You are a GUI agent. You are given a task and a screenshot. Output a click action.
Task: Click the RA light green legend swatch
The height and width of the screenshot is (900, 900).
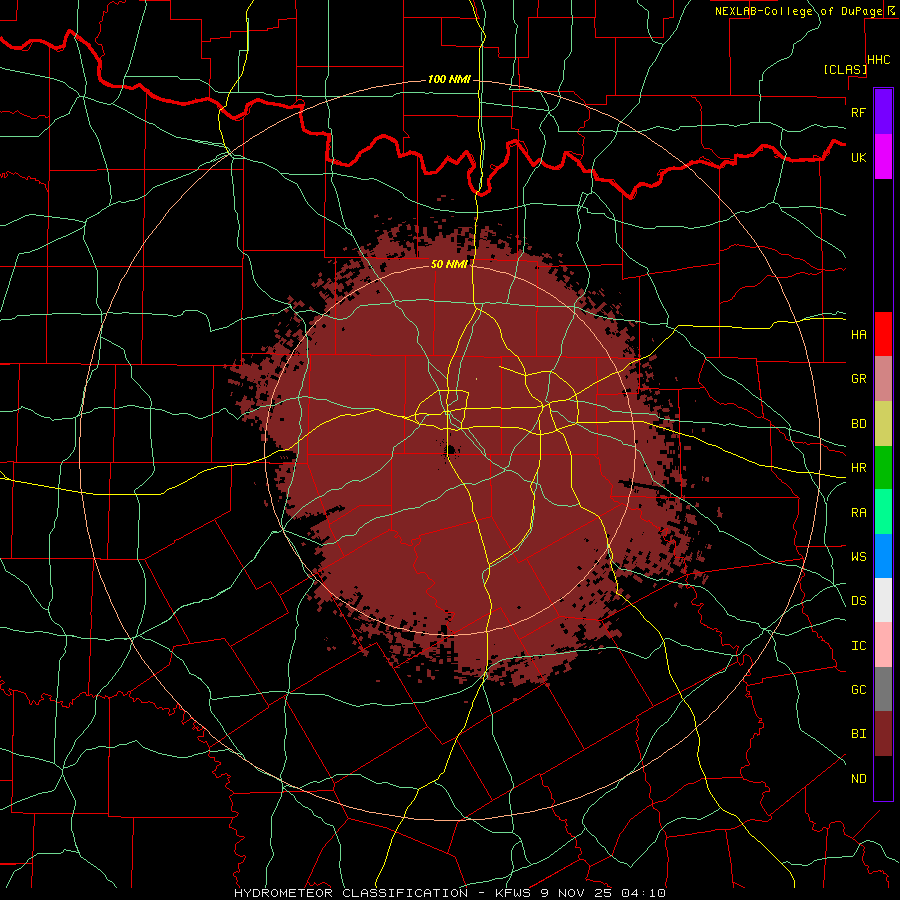(883, 511)
